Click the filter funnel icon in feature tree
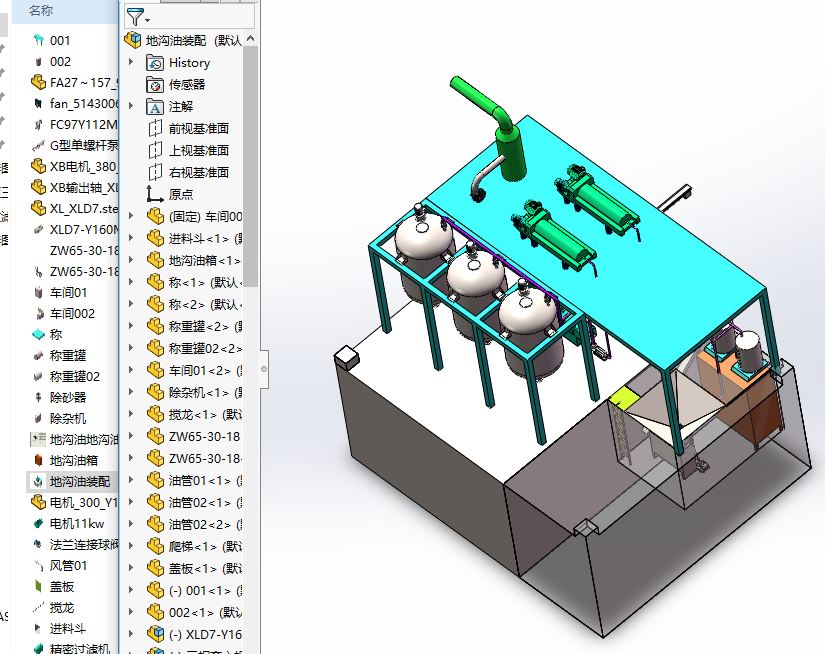 135,17
